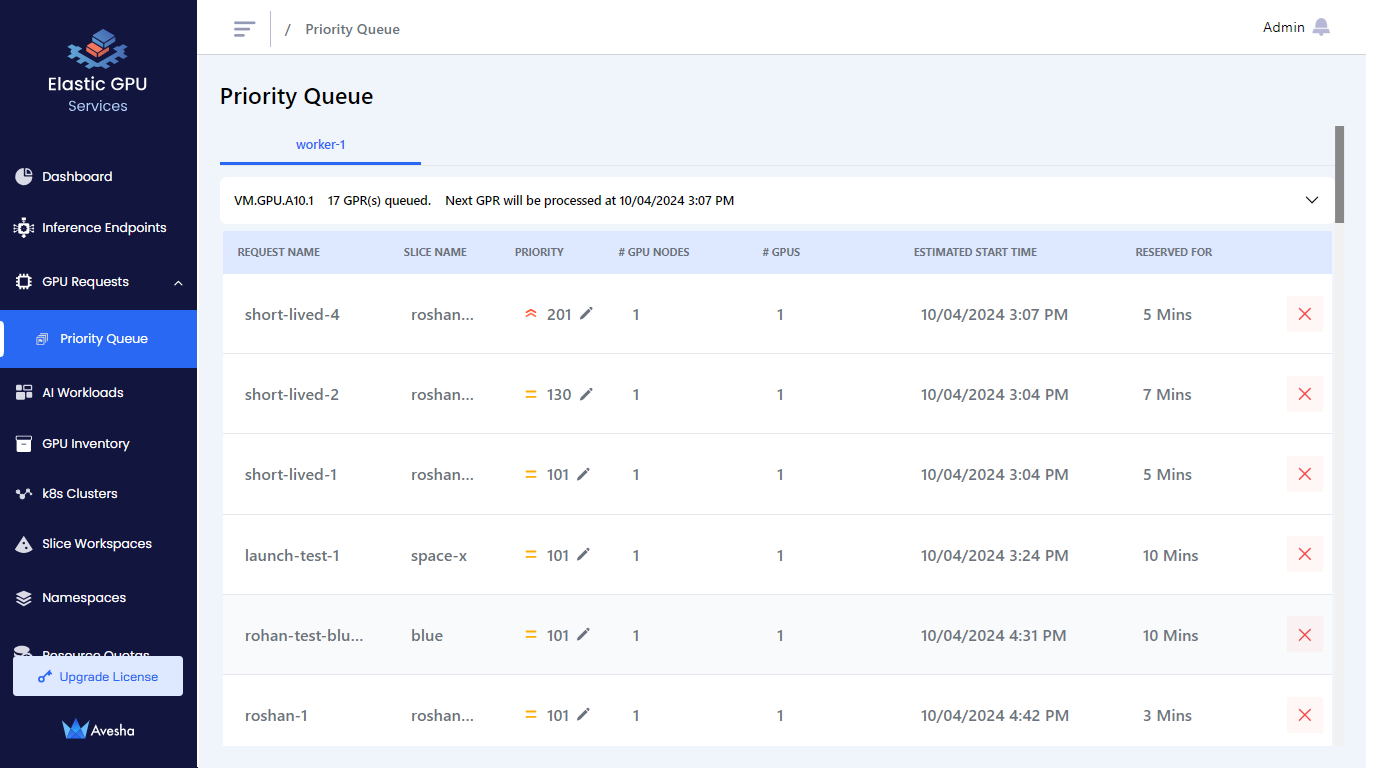1375x782 pixels.
Task: Collapse the VM.GPU.A10.1 queue panel chevron
Action: click(x=1312, y=200)
